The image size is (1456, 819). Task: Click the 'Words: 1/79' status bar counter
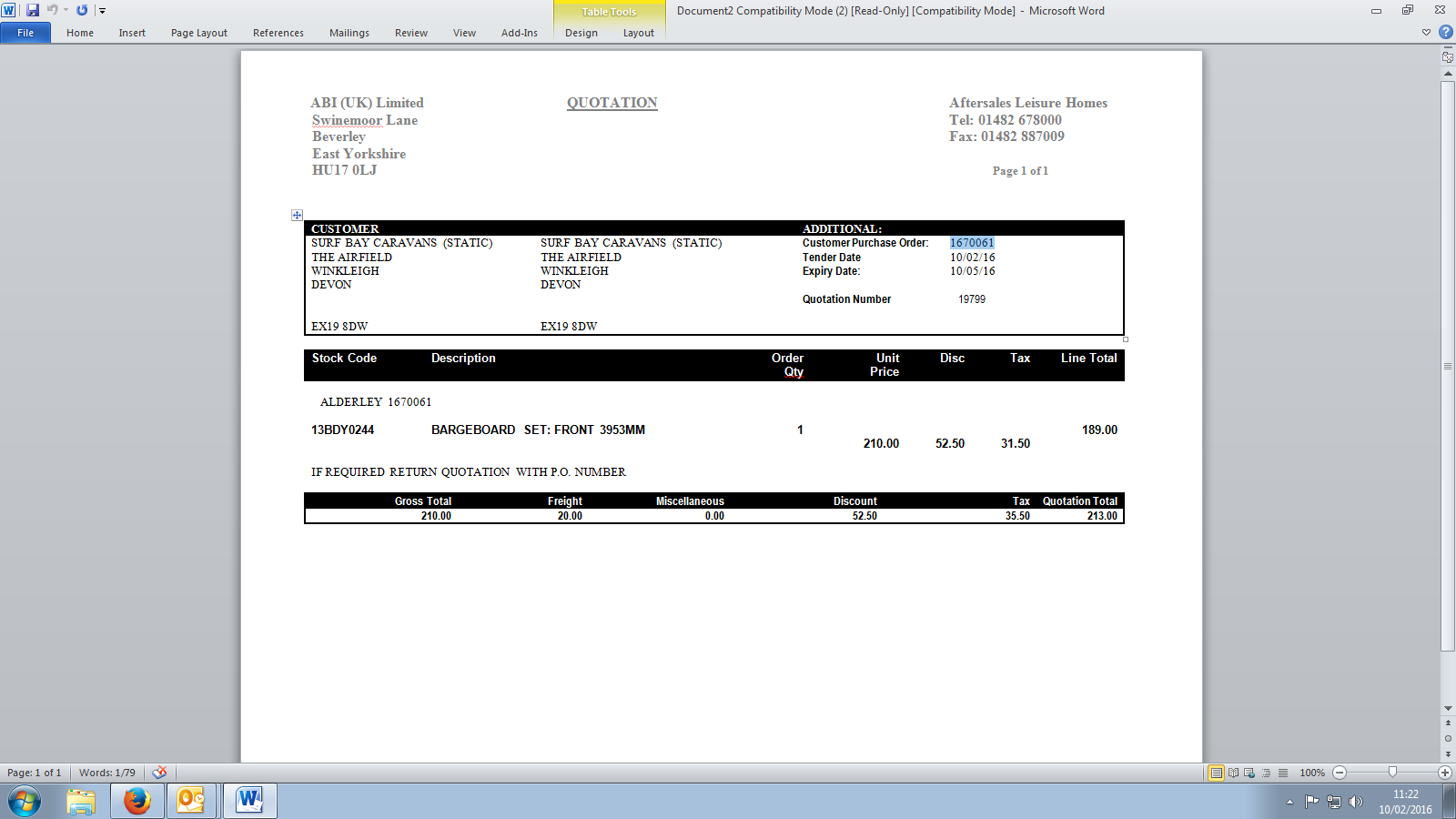tap(107, 773)
